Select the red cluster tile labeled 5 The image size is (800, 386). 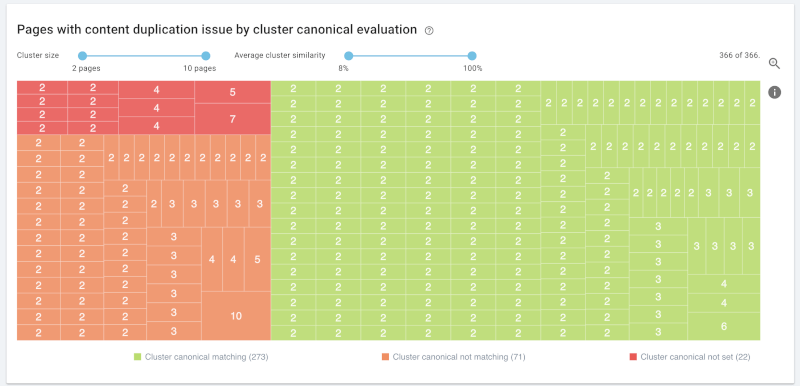(233, 92)
